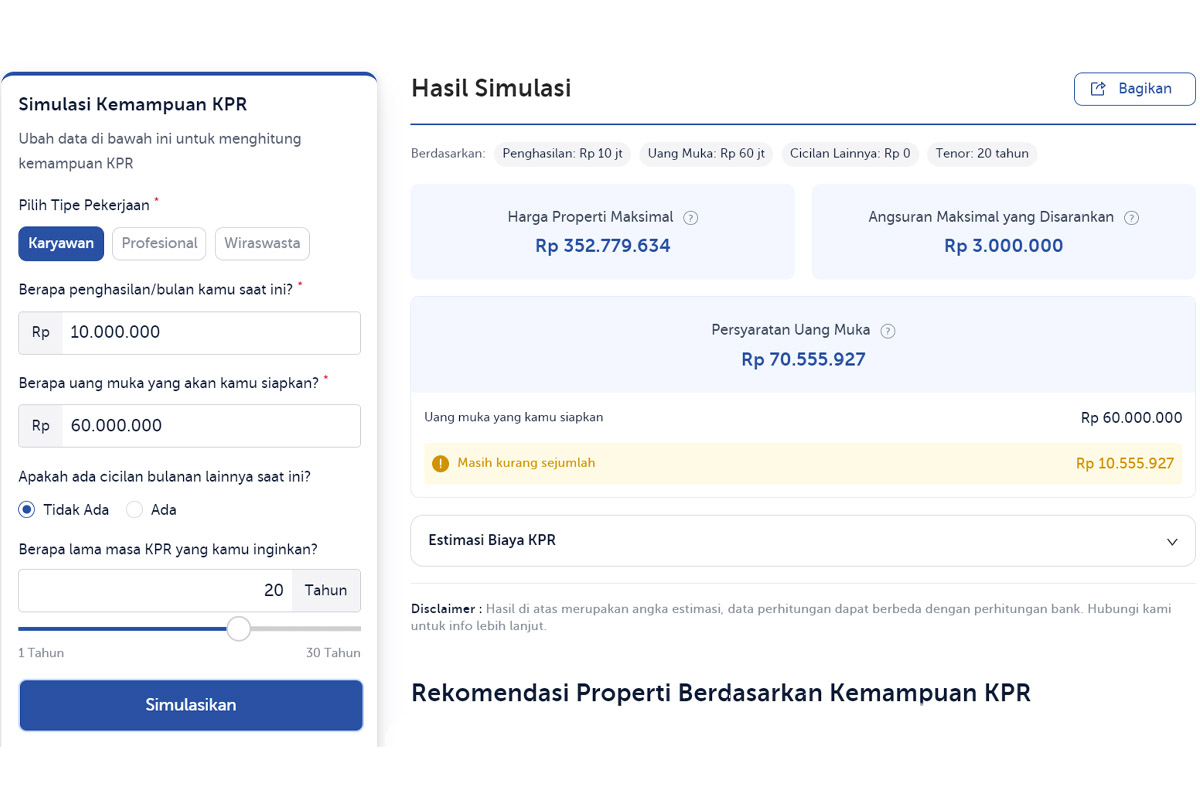The width and height of the screenshot is (1200, 800).
Task: Click the question mark near Persyaratan Uang Muka
Action: click(888, 330)
